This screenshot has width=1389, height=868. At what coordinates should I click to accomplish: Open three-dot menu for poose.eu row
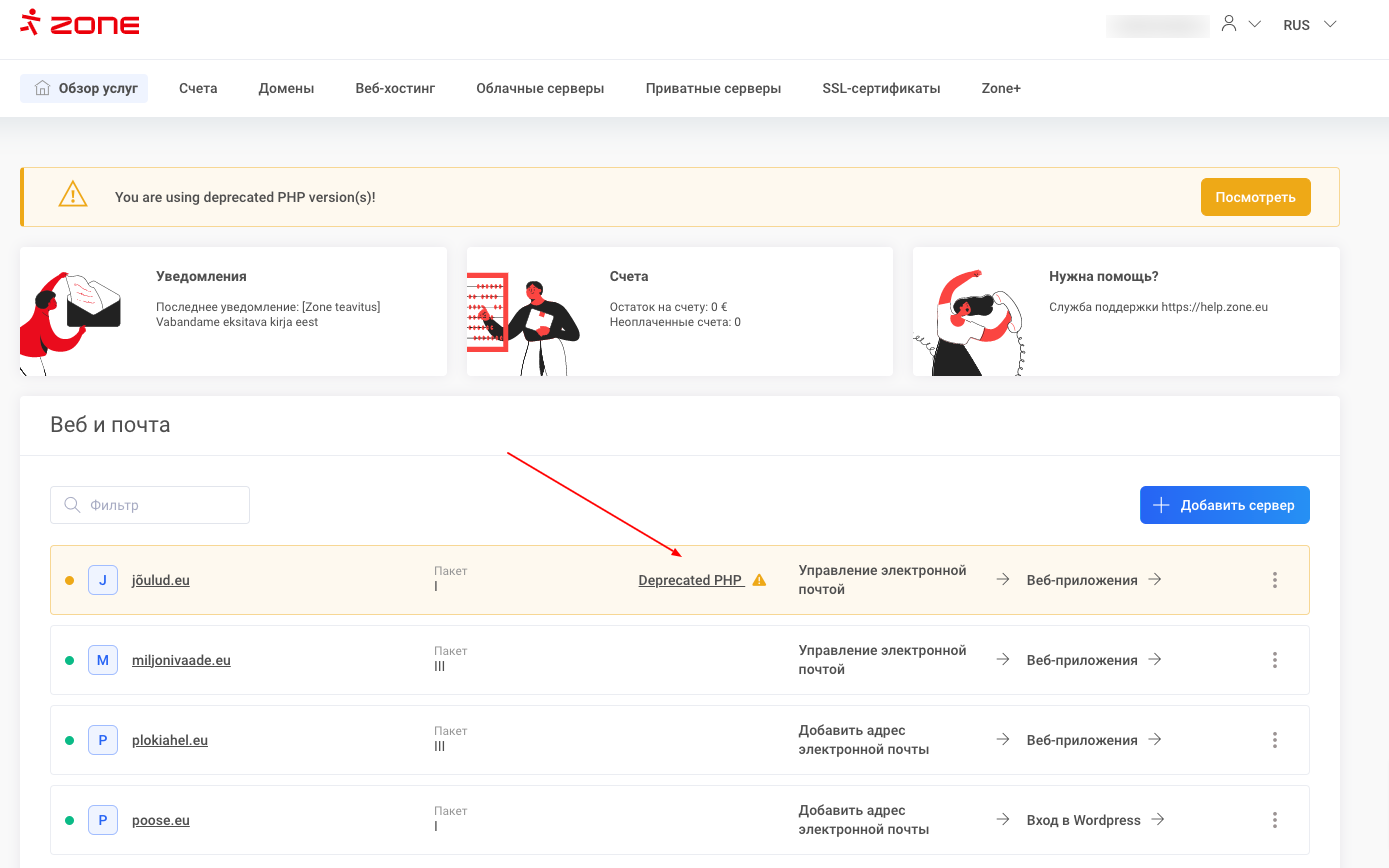(1274, 820)
